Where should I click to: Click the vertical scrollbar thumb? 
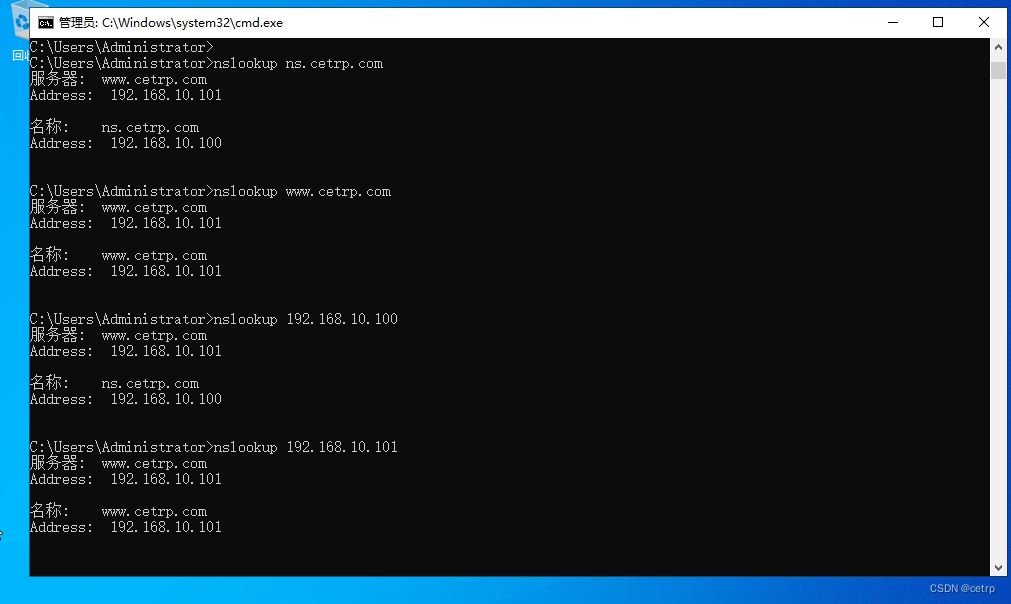tap(998, 70)
